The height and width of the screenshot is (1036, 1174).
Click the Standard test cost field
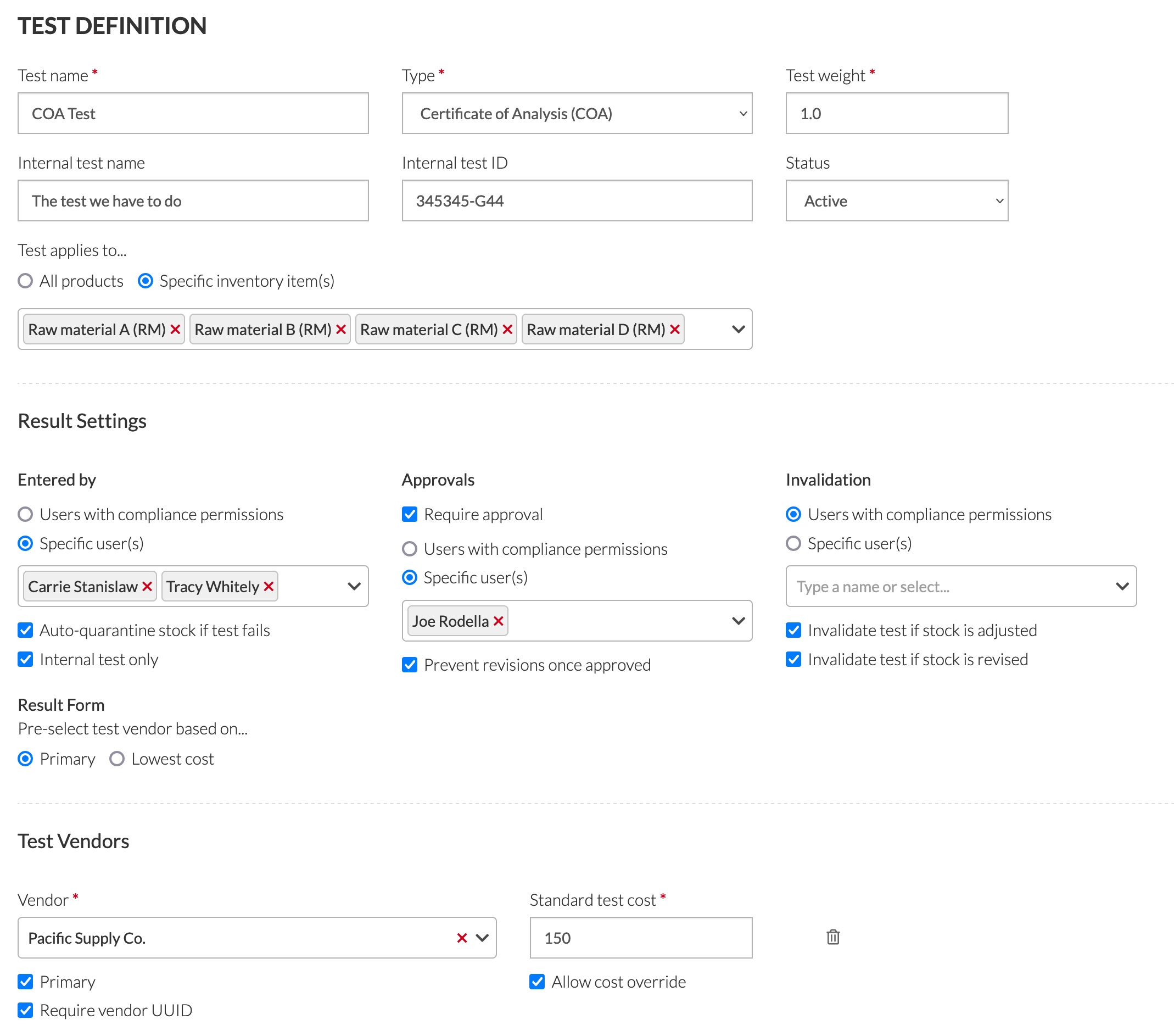pyautogui.click(x=640, y=938)
